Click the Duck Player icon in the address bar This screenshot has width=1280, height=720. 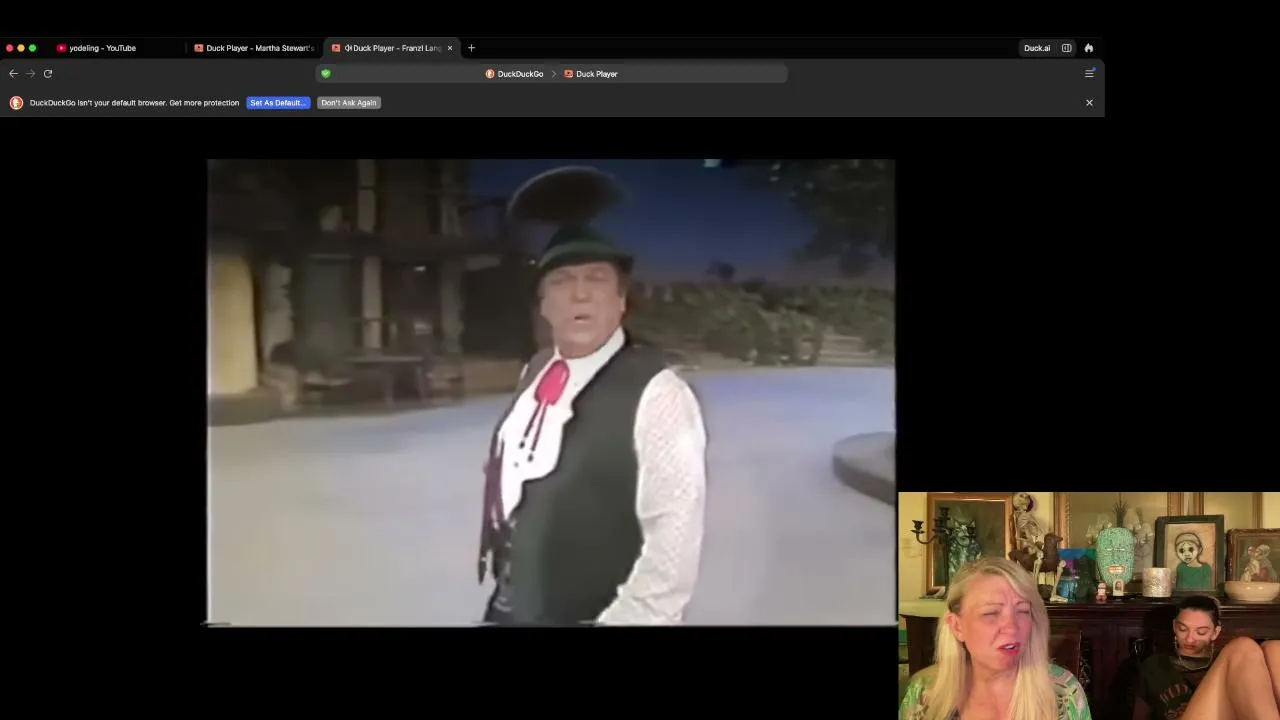point(568,74)
